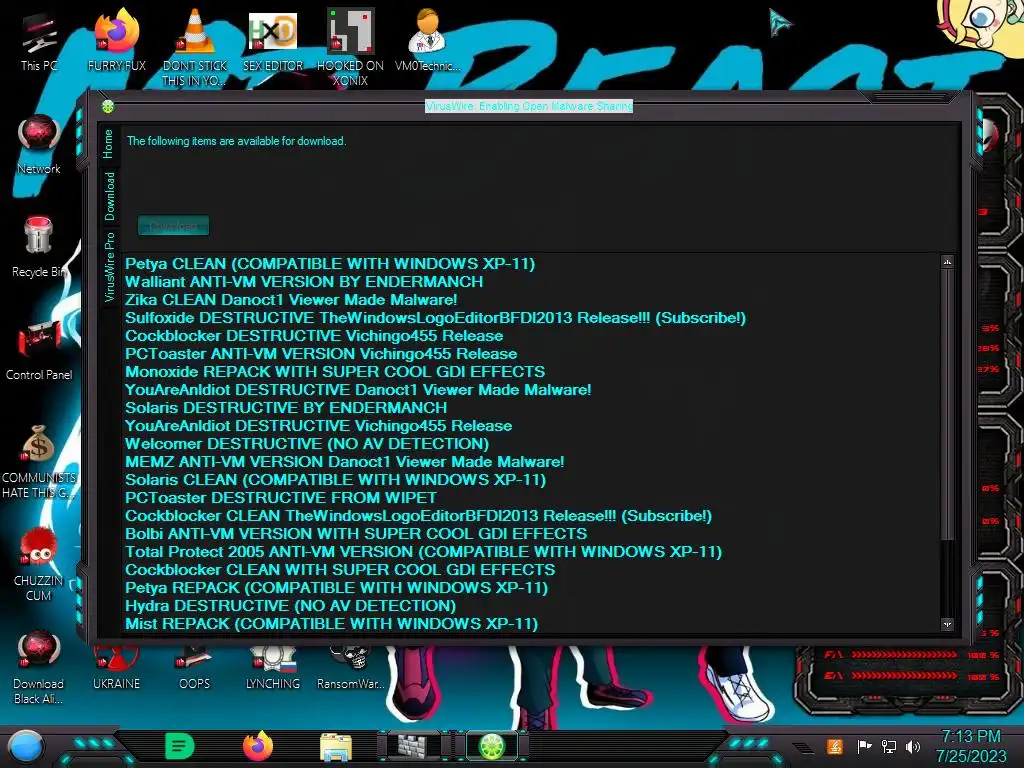Select MEMZ ANTI-VM VERSION entry
This screenshot has height=768, width=1024.
(344, 462)
